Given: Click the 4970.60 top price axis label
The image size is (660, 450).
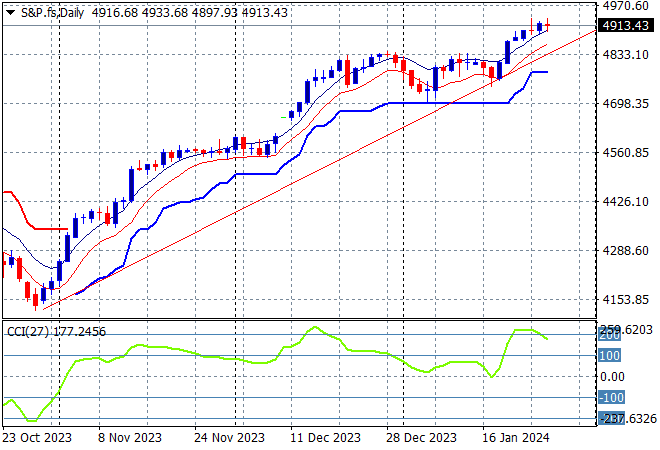Looking at the screenshot, I should pos(625,6).
